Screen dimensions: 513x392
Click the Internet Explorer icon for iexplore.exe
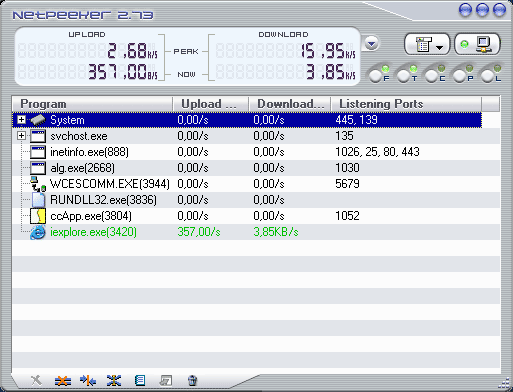pos(38,232)
